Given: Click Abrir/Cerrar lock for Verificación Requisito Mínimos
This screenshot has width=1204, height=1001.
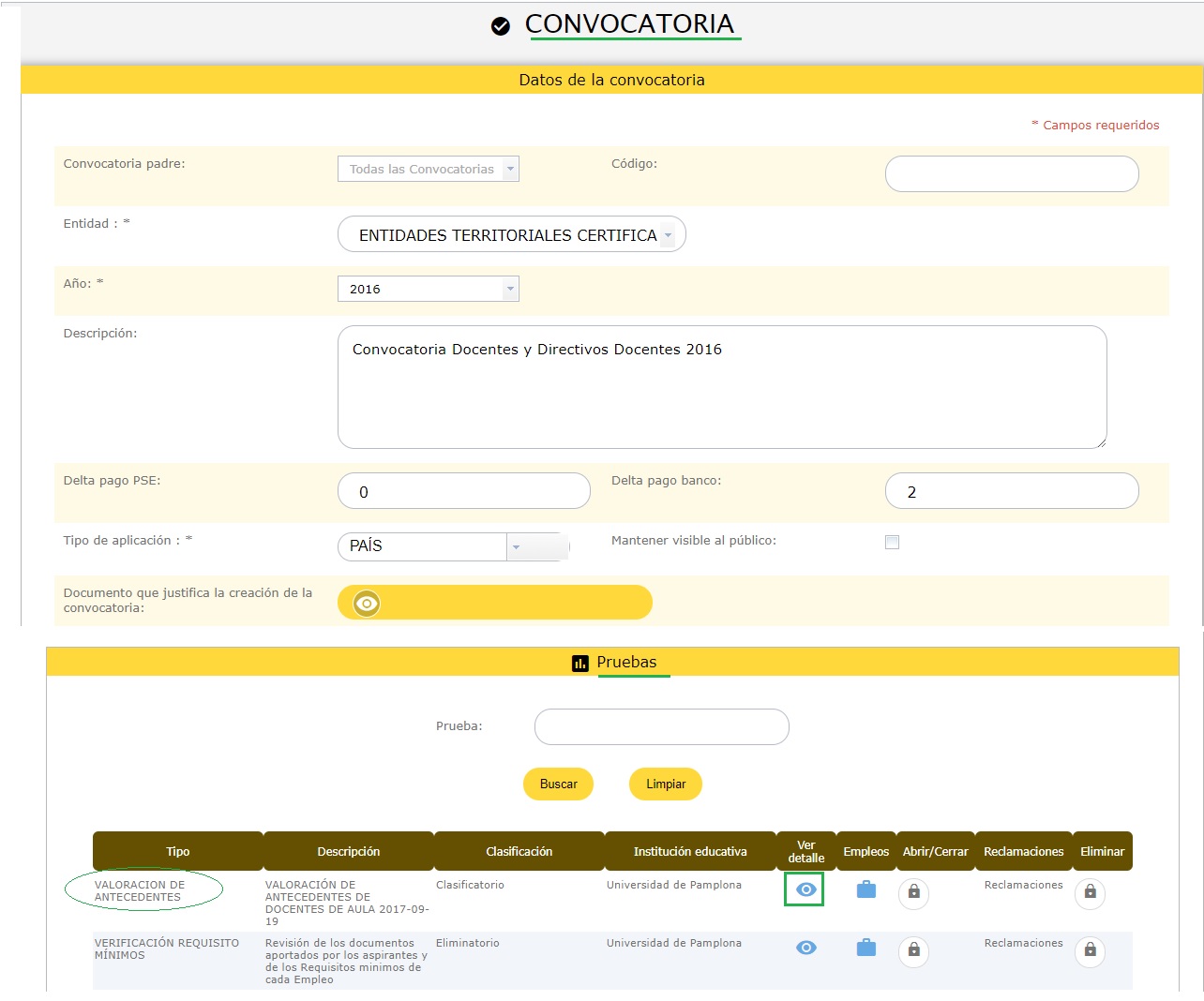Looking at the screenshot, I should click(x=913, y=951).
